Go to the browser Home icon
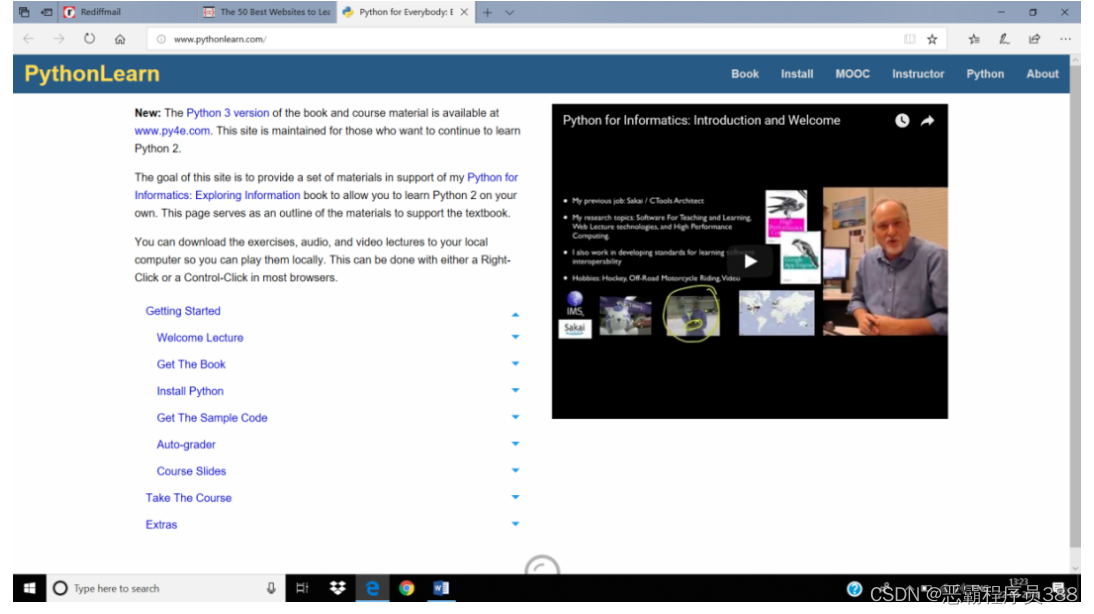Screen dimensions: 1094x614 click(120, 39)
